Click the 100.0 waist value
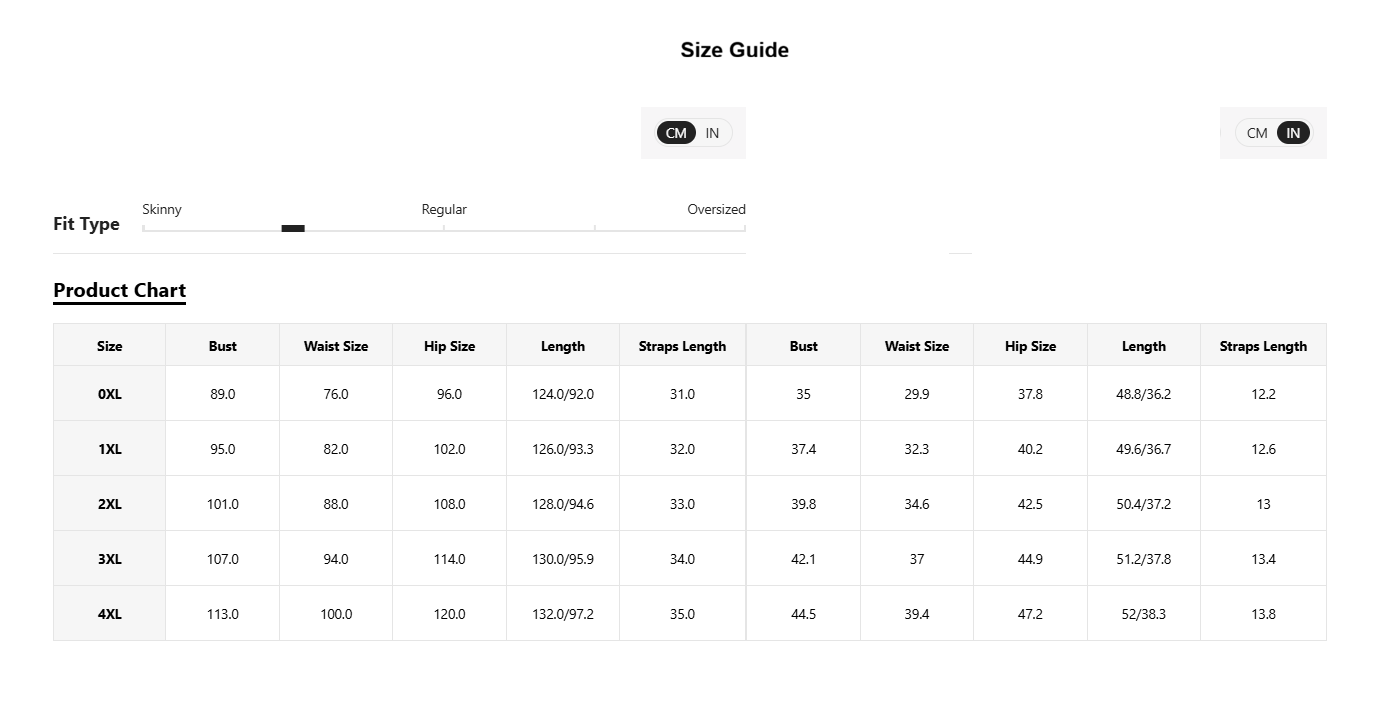 coord(336,614)
